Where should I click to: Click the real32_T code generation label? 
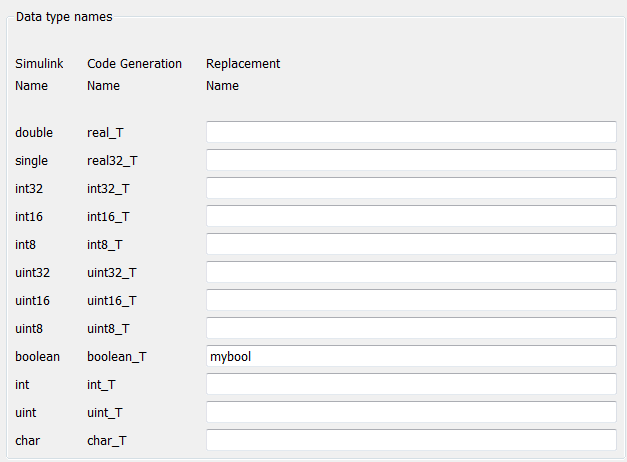click(x=111, y=160)
